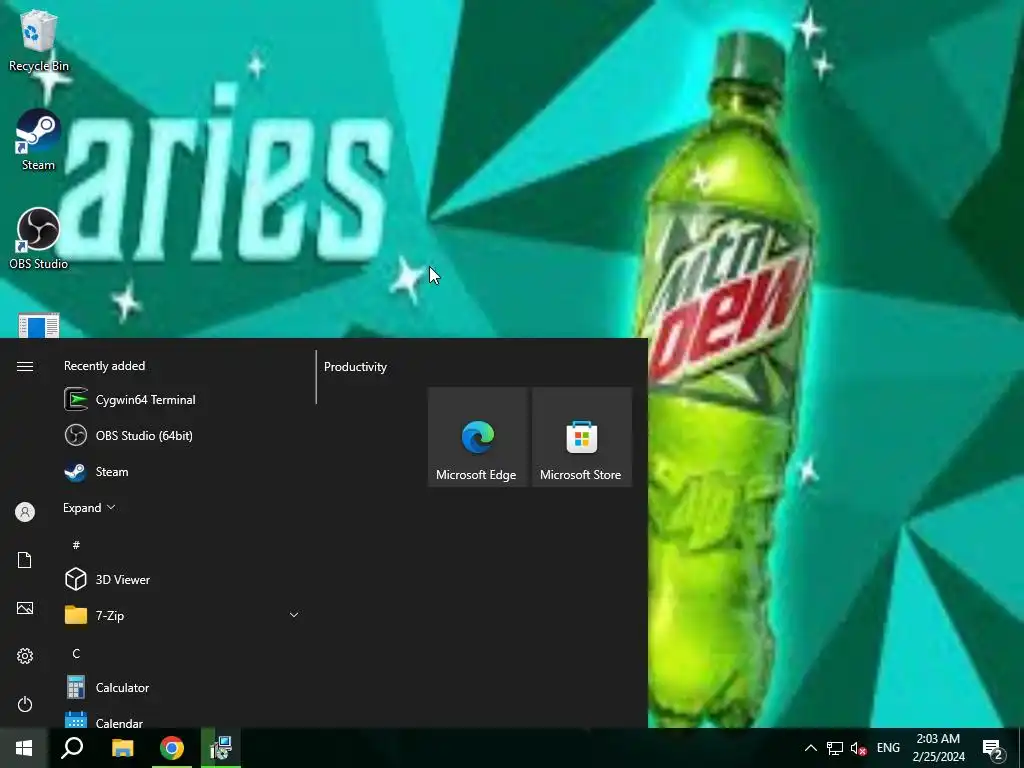The image size is (1024, 768).
Task: Open the Recycle Bin desktop icon
Action: pyautogui.click(x=38, y=39)
